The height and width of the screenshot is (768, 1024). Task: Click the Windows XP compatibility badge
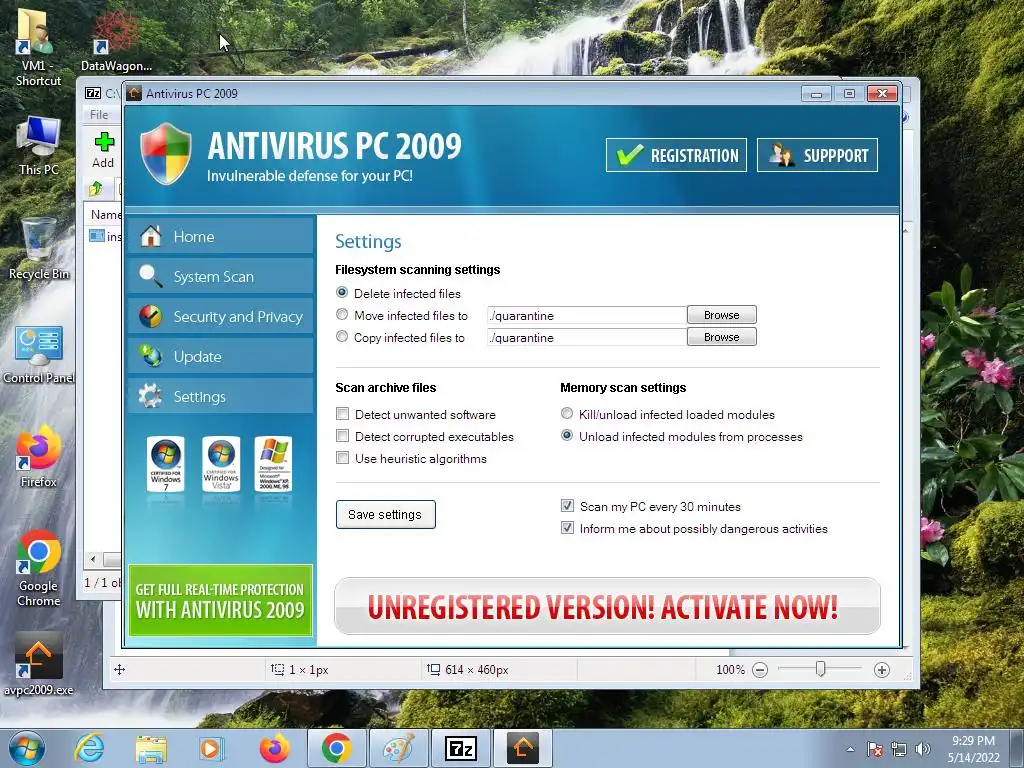click(x=274, y=464)
